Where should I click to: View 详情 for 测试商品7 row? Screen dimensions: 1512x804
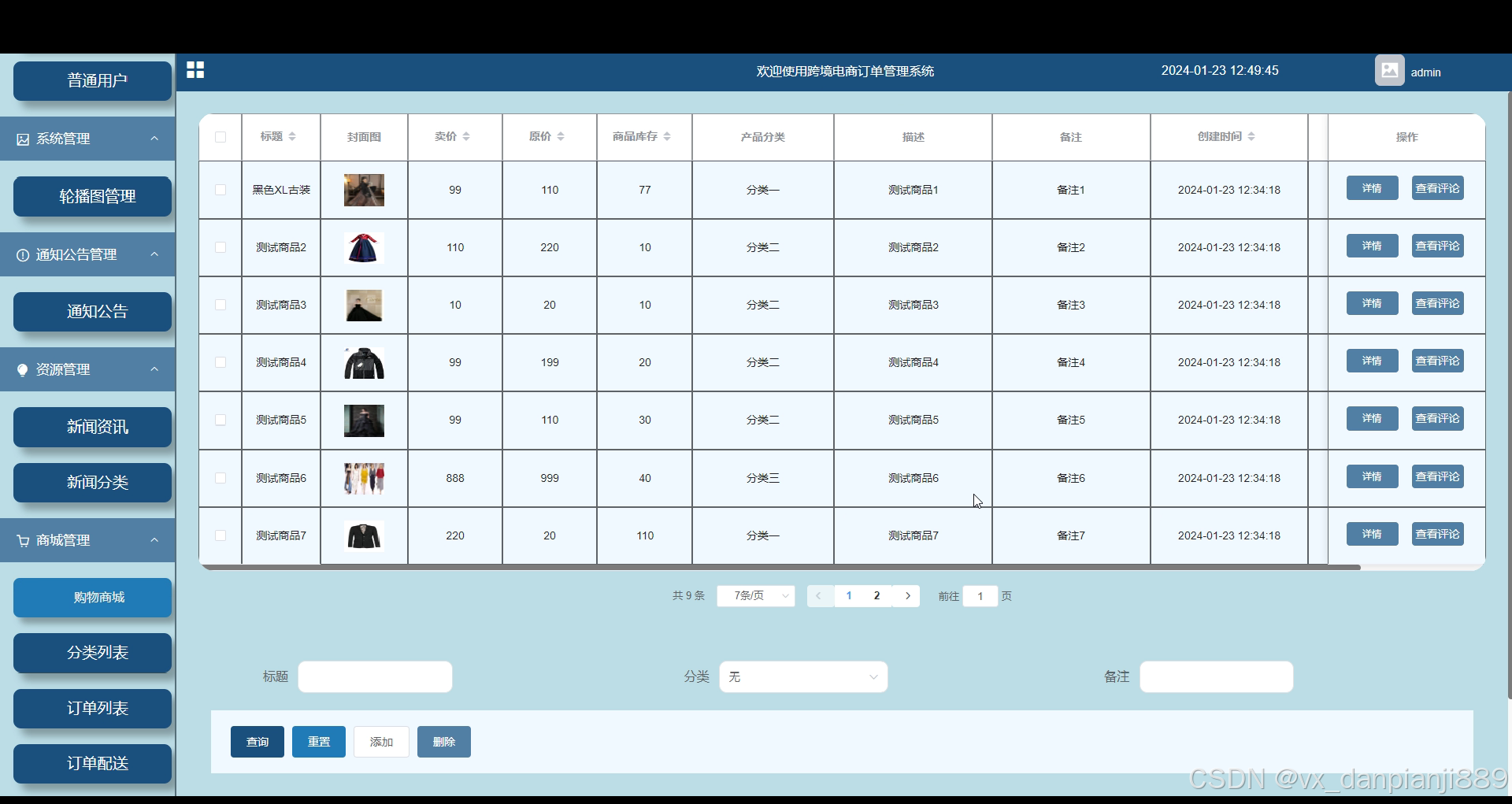1373,534
